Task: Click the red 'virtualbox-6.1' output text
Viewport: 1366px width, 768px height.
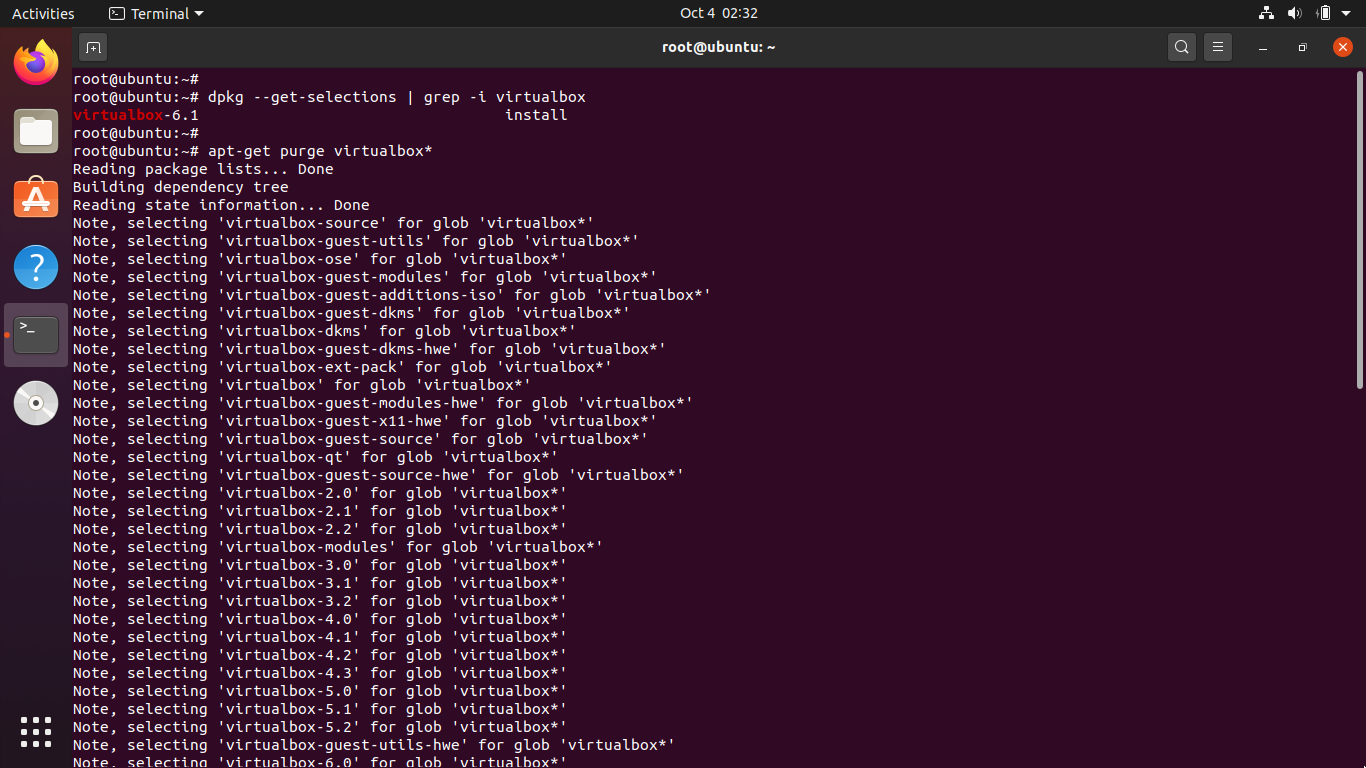Action: point(136,115)
